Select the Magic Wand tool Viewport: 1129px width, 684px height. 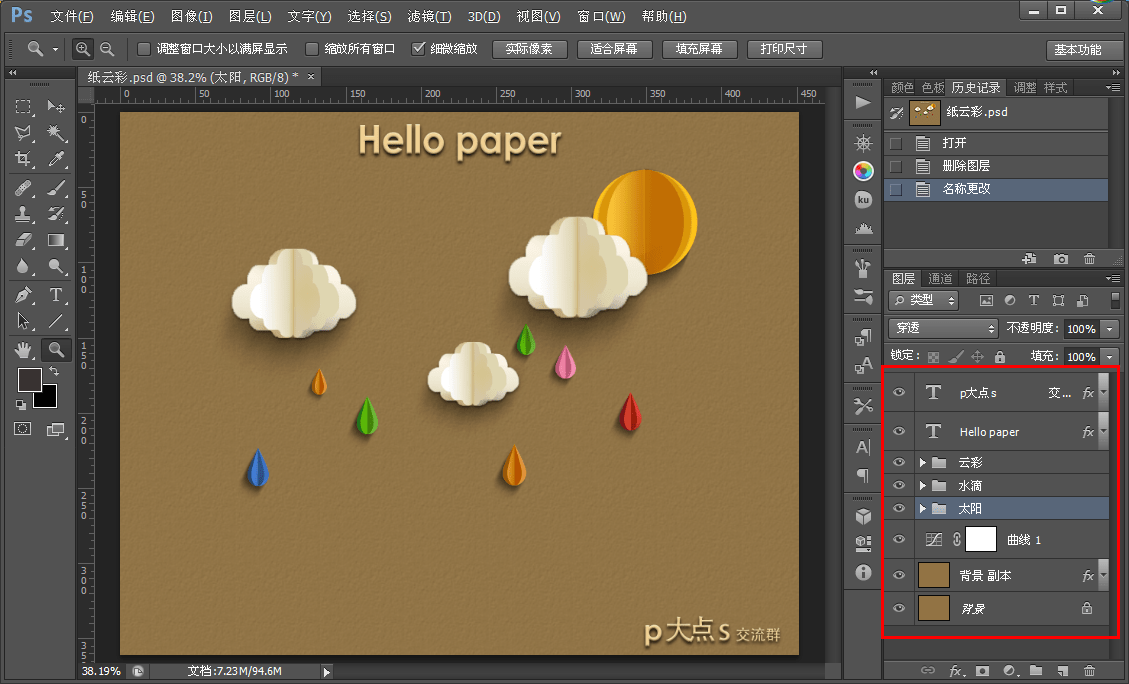(55, 132)
